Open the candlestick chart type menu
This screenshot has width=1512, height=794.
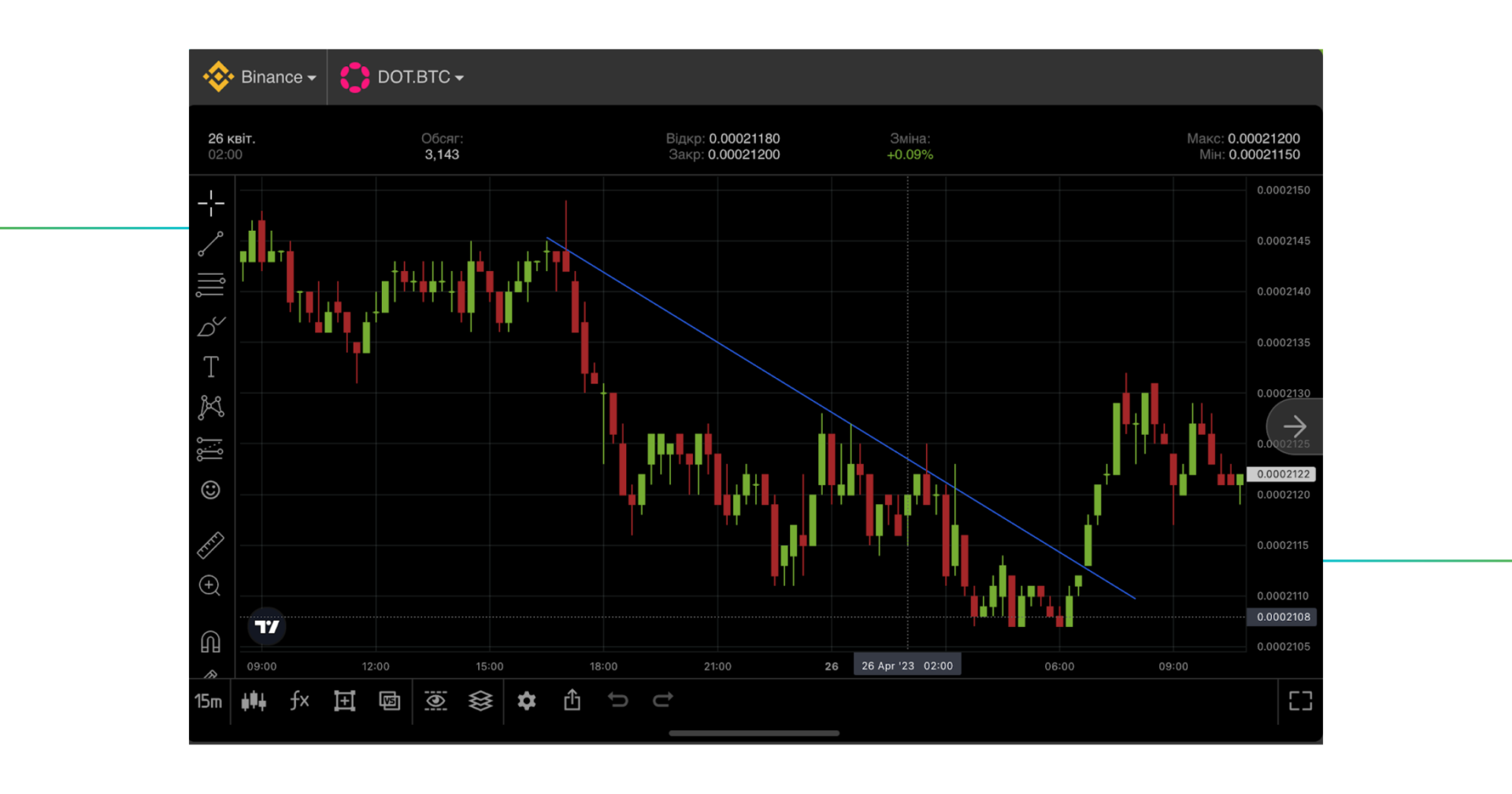[x=254, y=701]
